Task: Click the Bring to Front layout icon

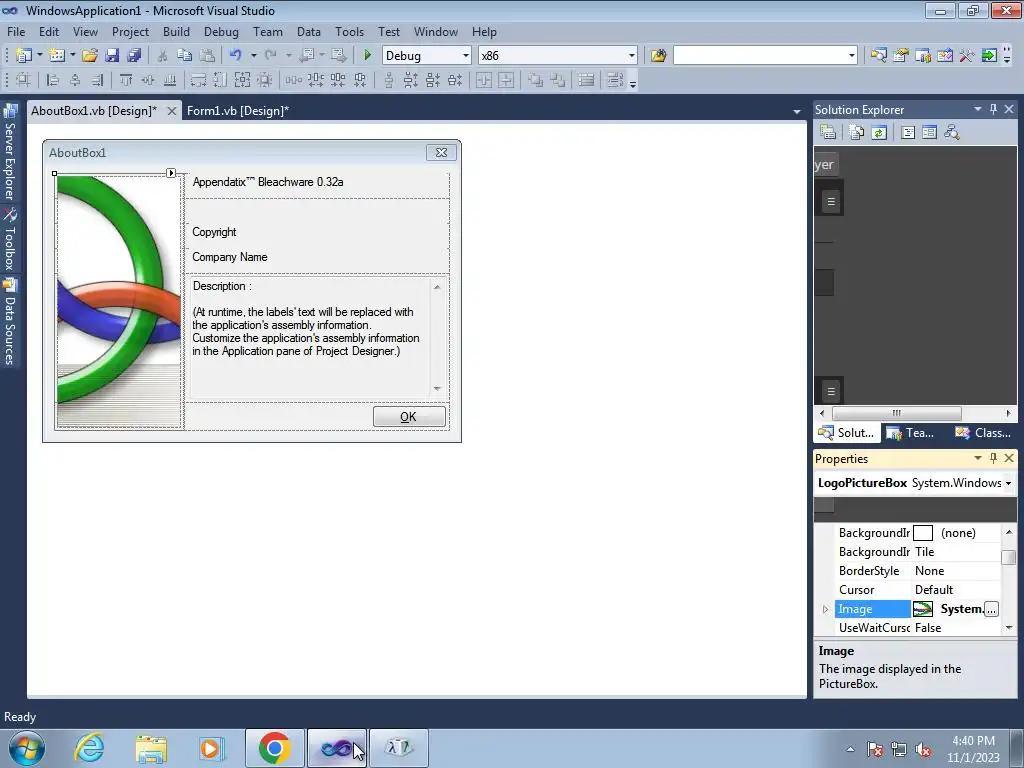Action: pos(535,80)
